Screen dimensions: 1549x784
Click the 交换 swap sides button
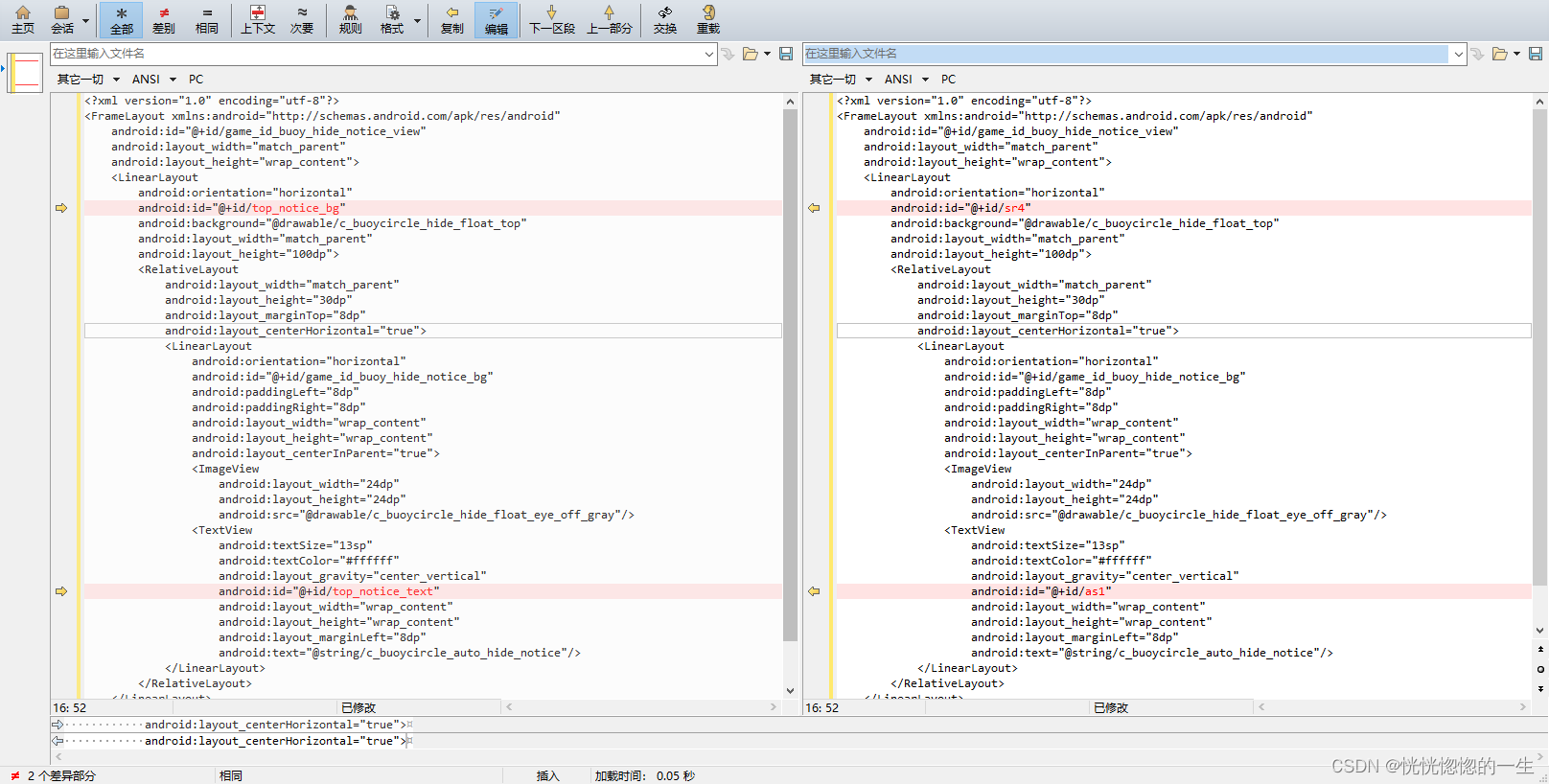(665, 19)
